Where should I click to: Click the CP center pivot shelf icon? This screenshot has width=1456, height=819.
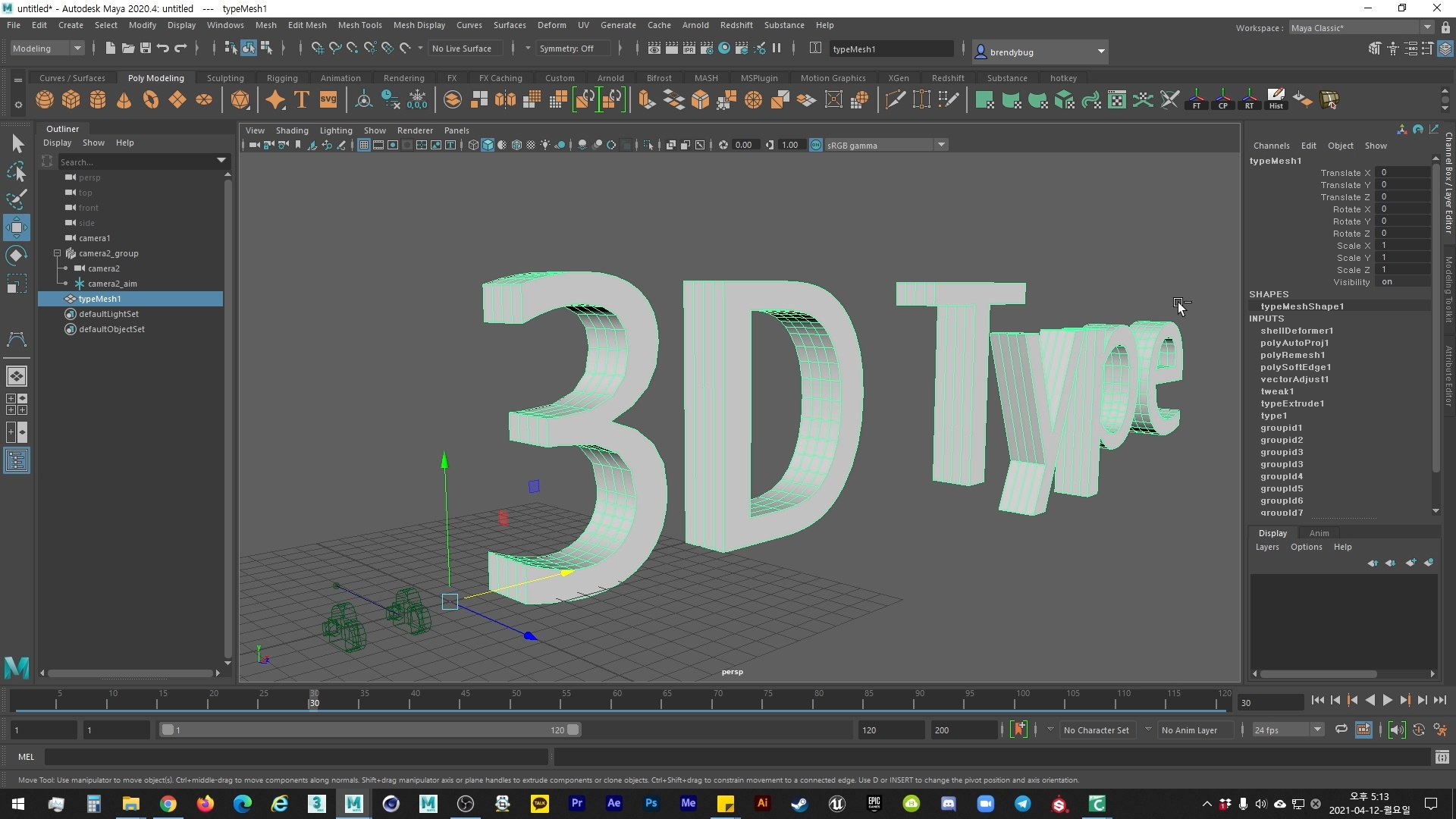pyautogui.click(x=1223, y=100)
